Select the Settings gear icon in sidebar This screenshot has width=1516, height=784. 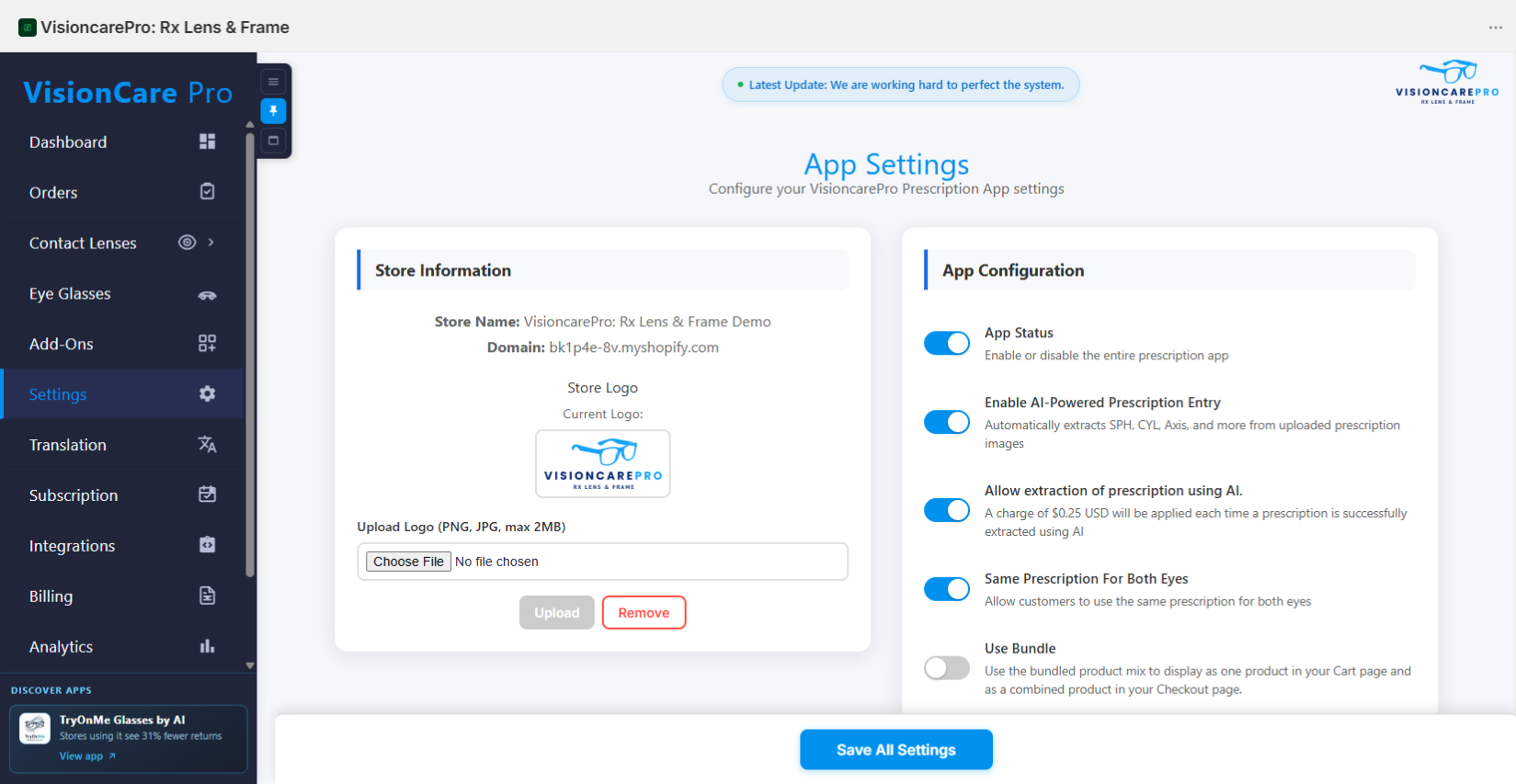coord(207,393)
